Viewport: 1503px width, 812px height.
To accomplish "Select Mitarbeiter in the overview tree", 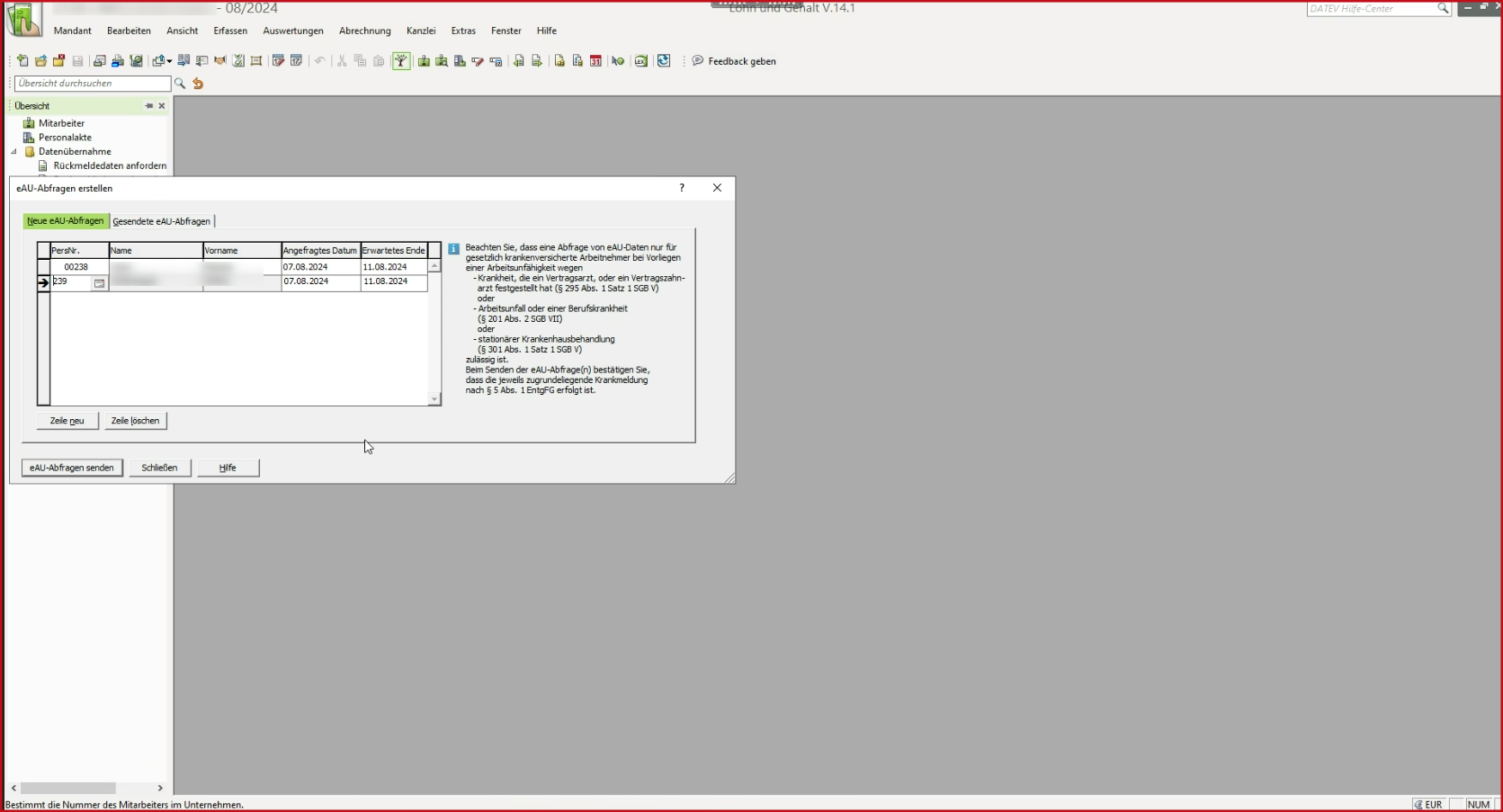I will (61, 123).
